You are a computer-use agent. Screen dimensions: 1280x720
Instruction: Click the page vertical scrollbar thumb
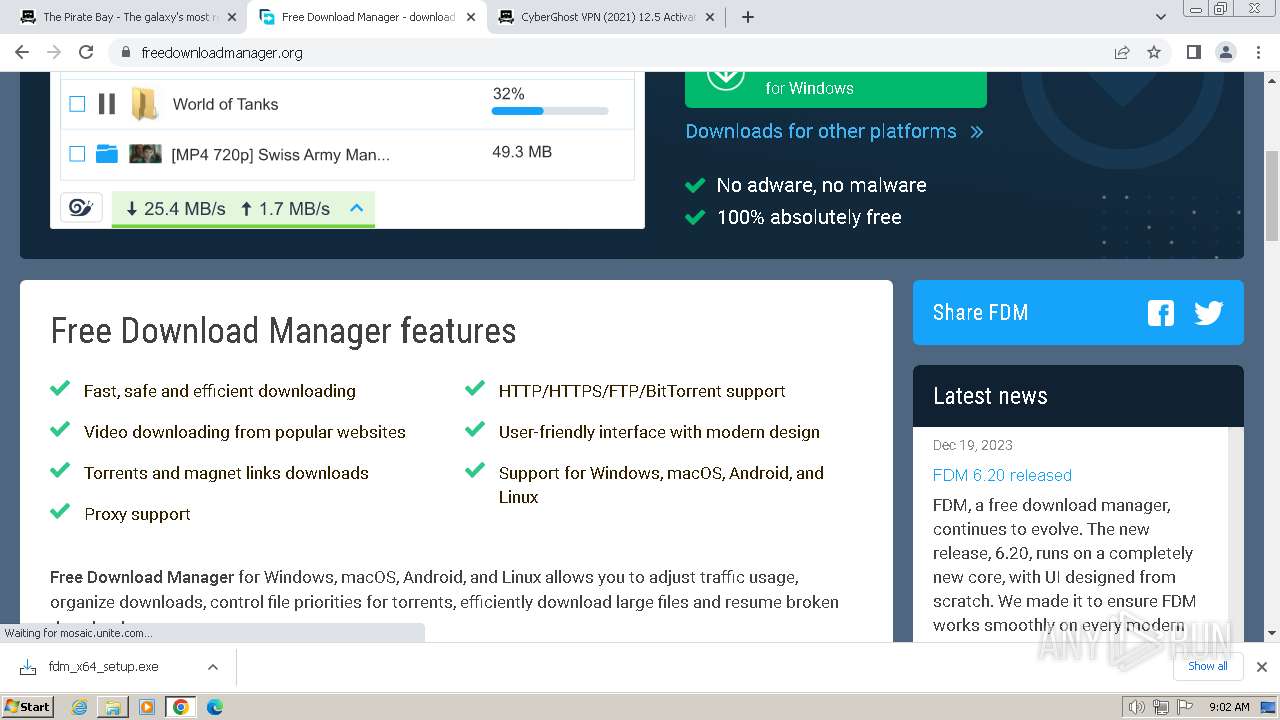1272,195
